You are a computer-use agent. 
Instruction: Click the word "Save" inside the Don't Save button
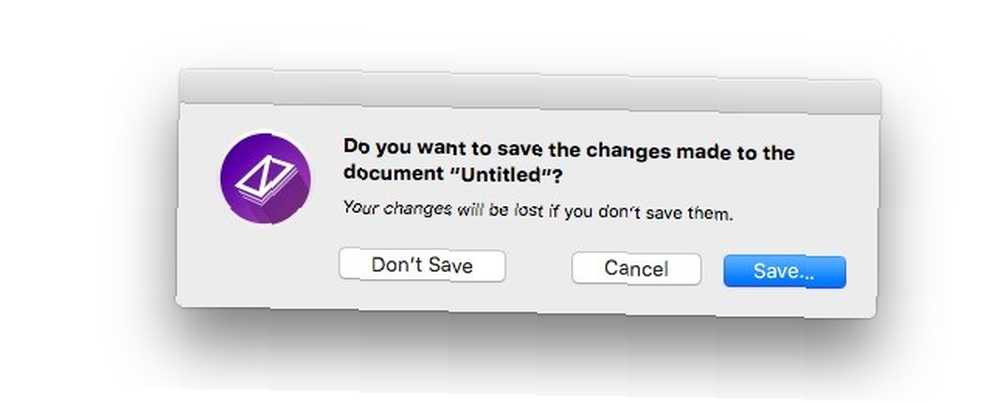446,265
